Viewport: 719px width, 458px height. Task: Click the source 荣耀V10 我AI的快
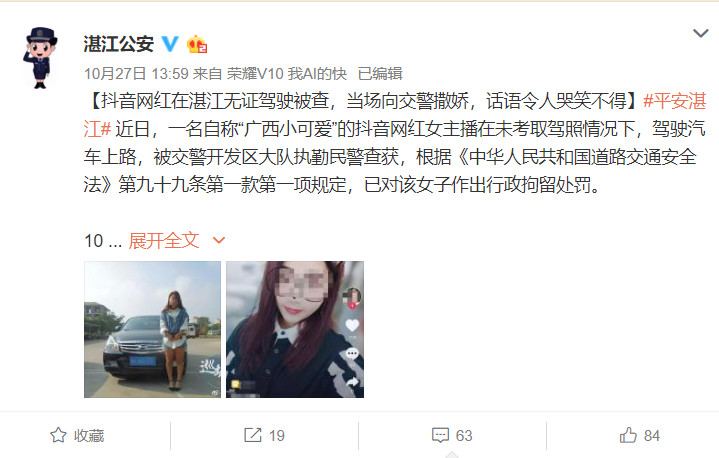(x=287, y=73)
